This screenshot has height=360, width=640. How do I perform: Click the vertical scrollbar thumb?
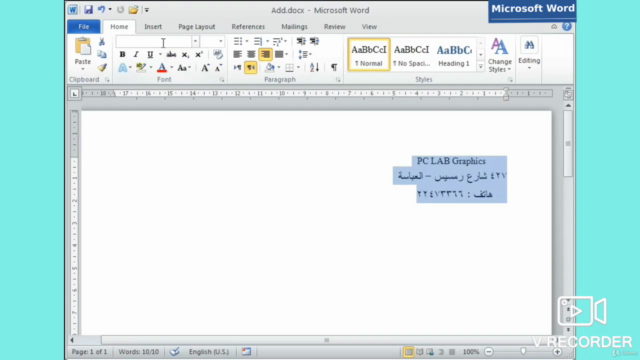click(567, 144)
